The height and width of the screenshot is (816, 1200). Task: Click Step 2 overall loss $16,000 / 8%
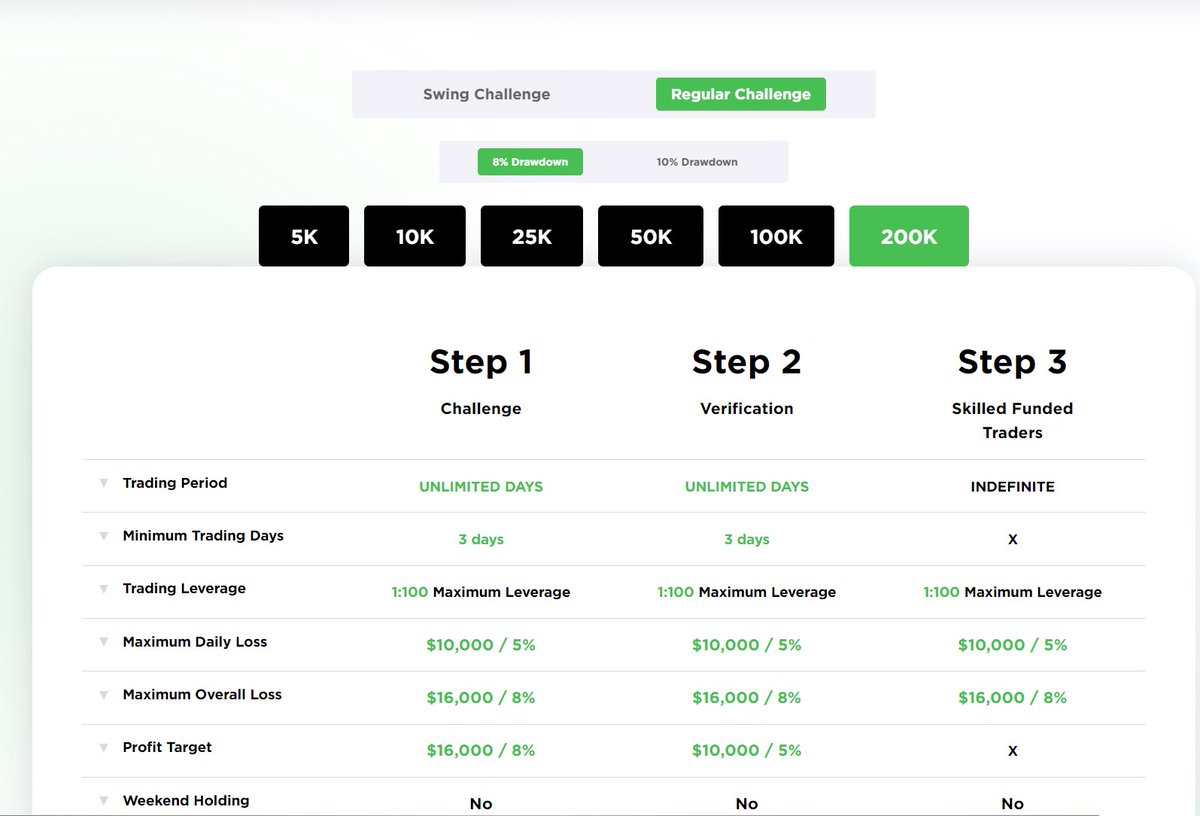[747, 698]
